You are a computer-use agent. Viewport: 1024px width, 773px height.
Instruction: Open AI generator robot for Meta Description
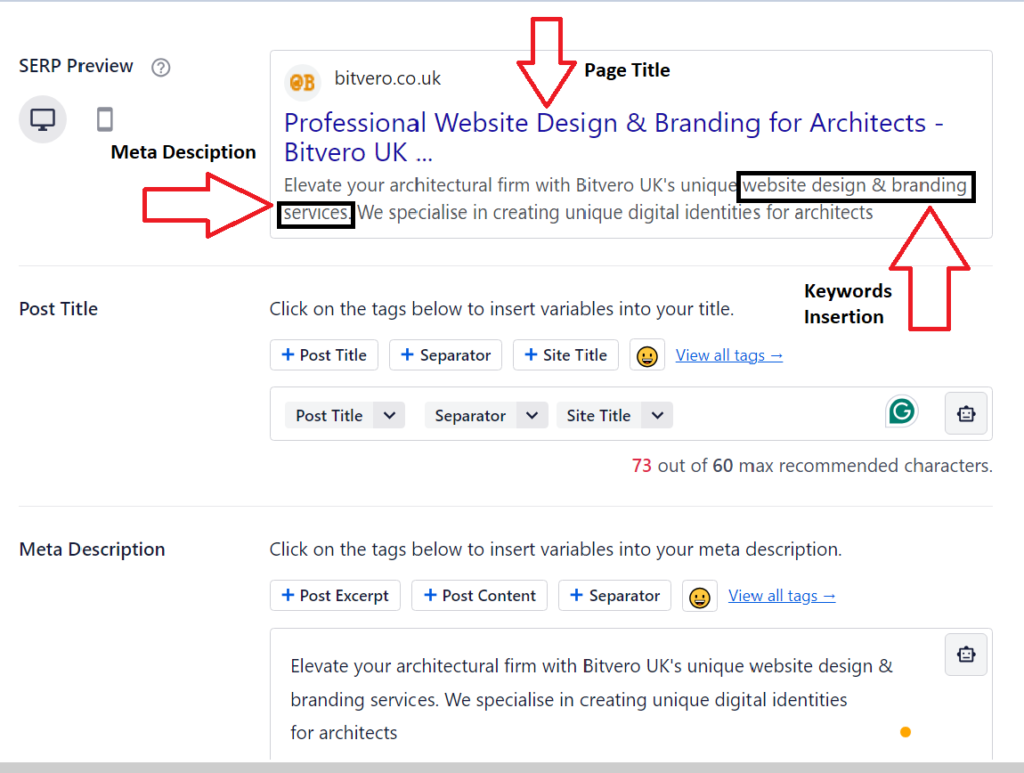coord(966,654)
